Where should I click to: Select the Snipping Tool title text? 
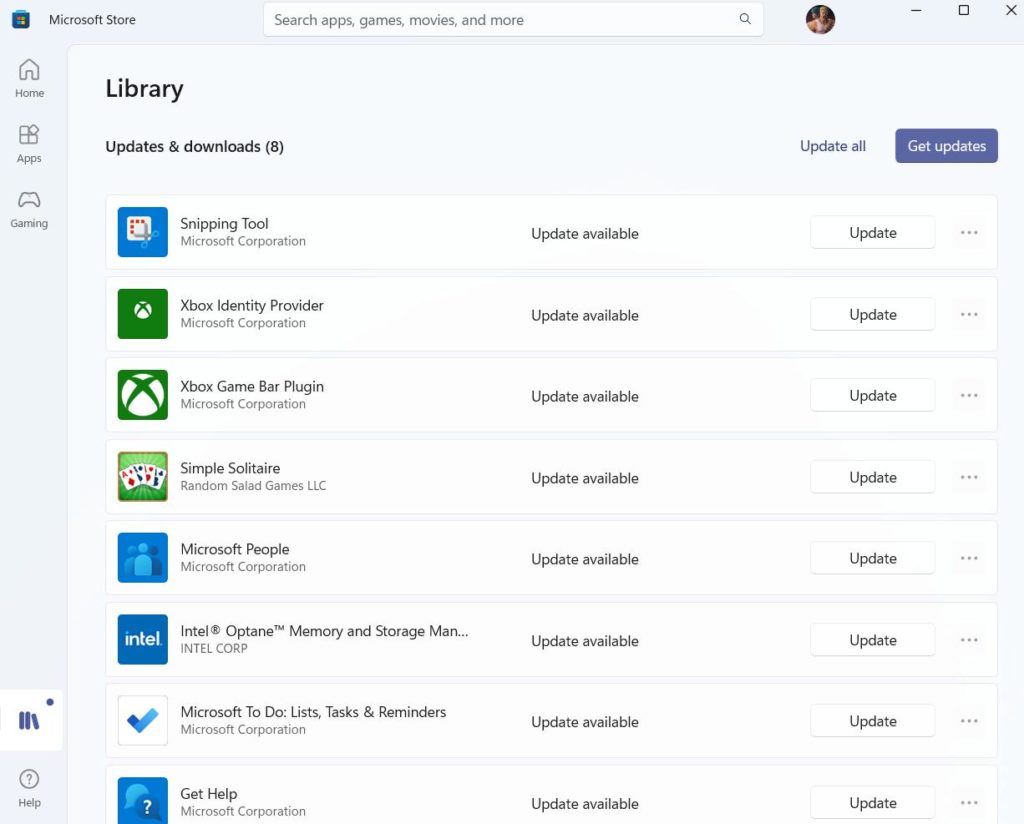pos(224,223)
